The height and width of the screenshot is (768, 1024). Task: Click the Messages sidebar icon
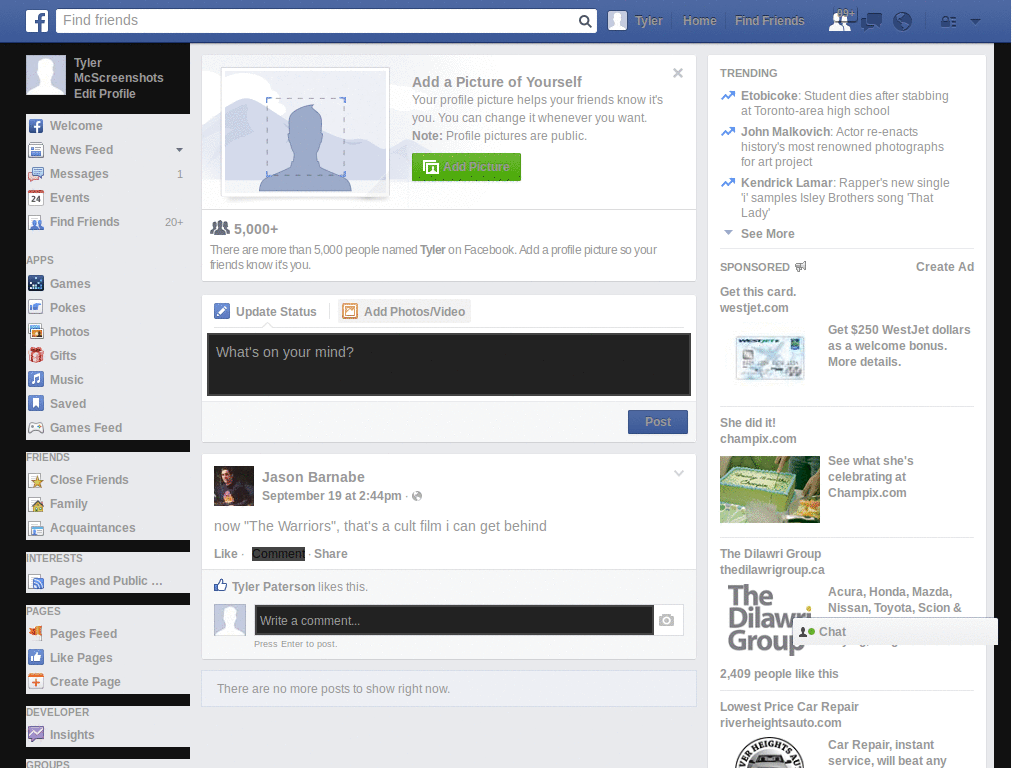click(x=36, y=174)
